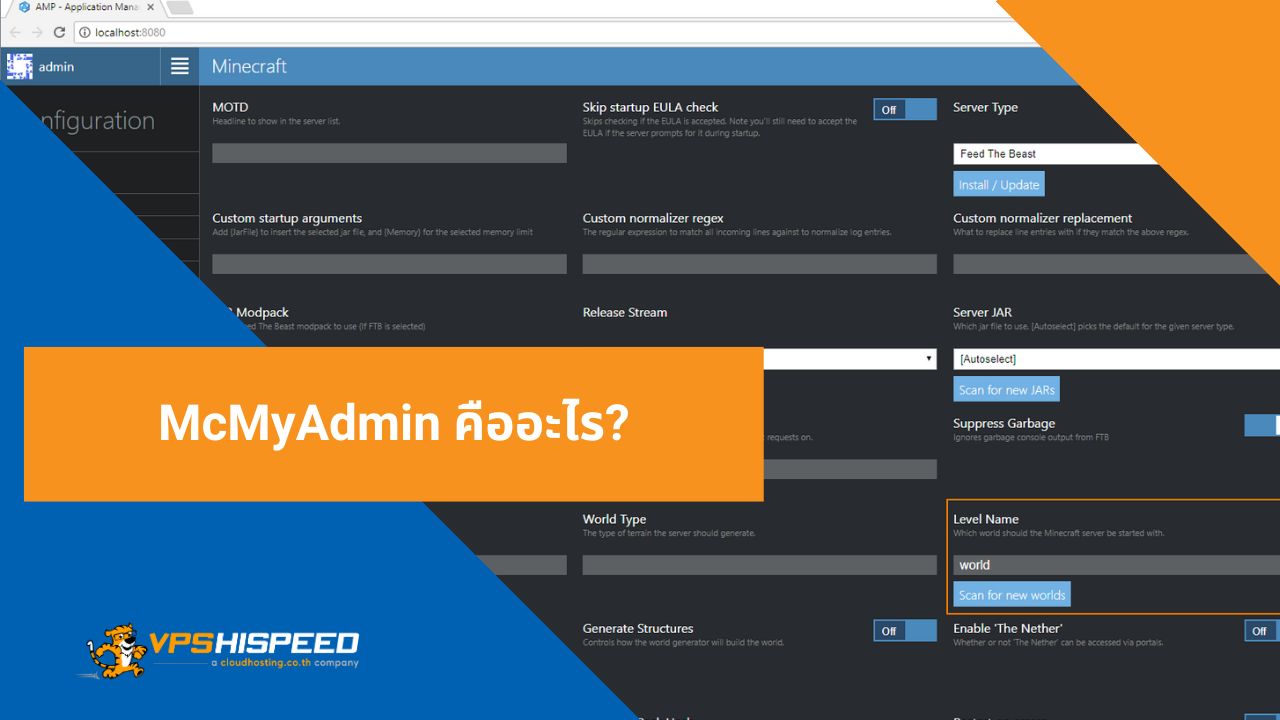Toggle Enable 'The Nether' switch

tap(1262, 630)
